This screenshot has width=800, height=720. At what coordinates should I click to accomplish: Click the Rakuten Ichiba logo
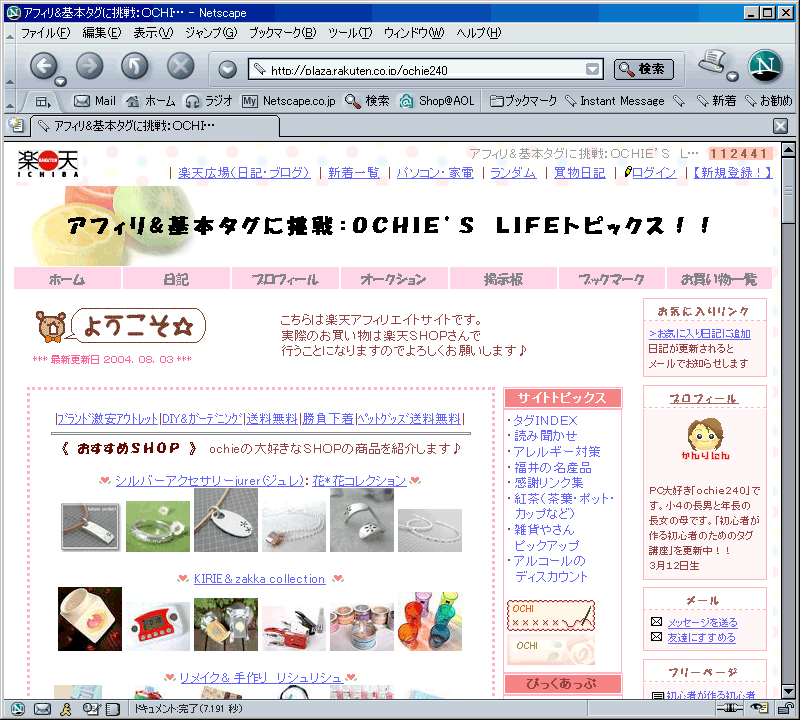(x=48, y=163)
